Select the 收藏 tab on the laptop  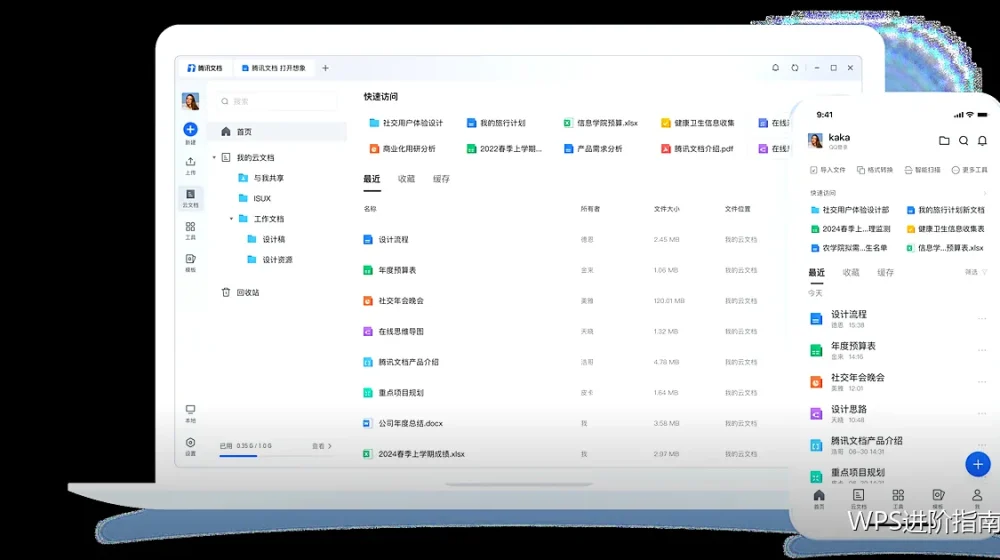[406, 179]
